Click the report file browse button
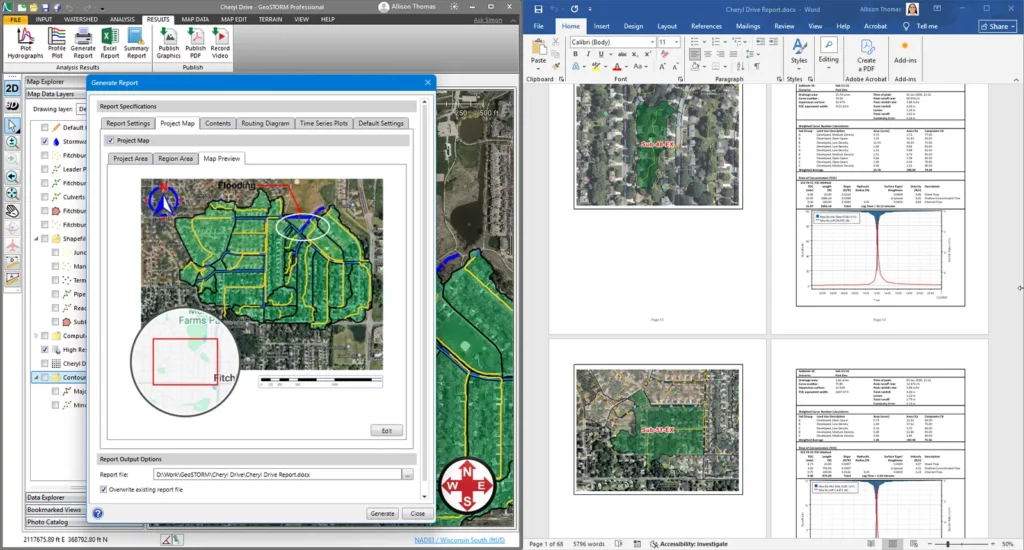Viewport: 1024px width, 550px height. tap(408, 475)
